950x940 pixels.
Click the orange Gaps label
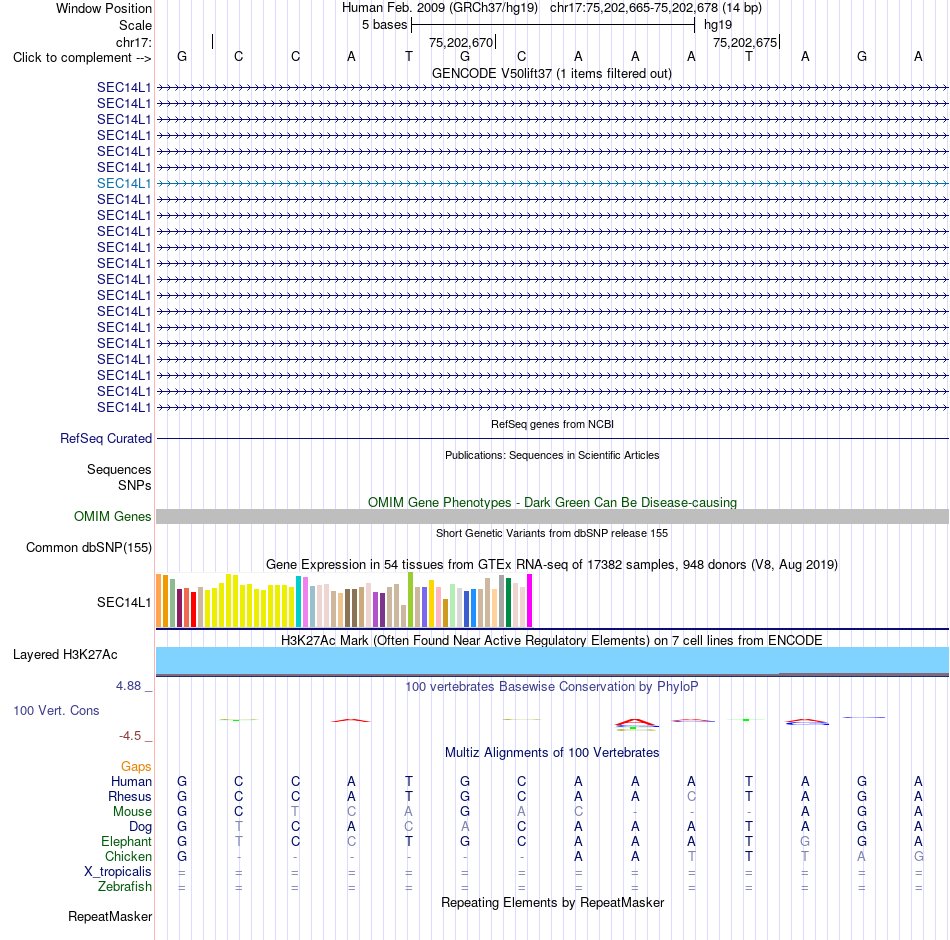(x=136, y=767)
